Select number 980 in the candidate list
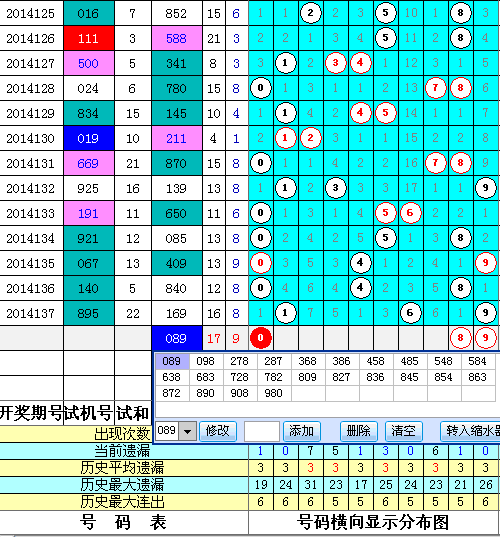The image size is (500, 537). (273, 393)
